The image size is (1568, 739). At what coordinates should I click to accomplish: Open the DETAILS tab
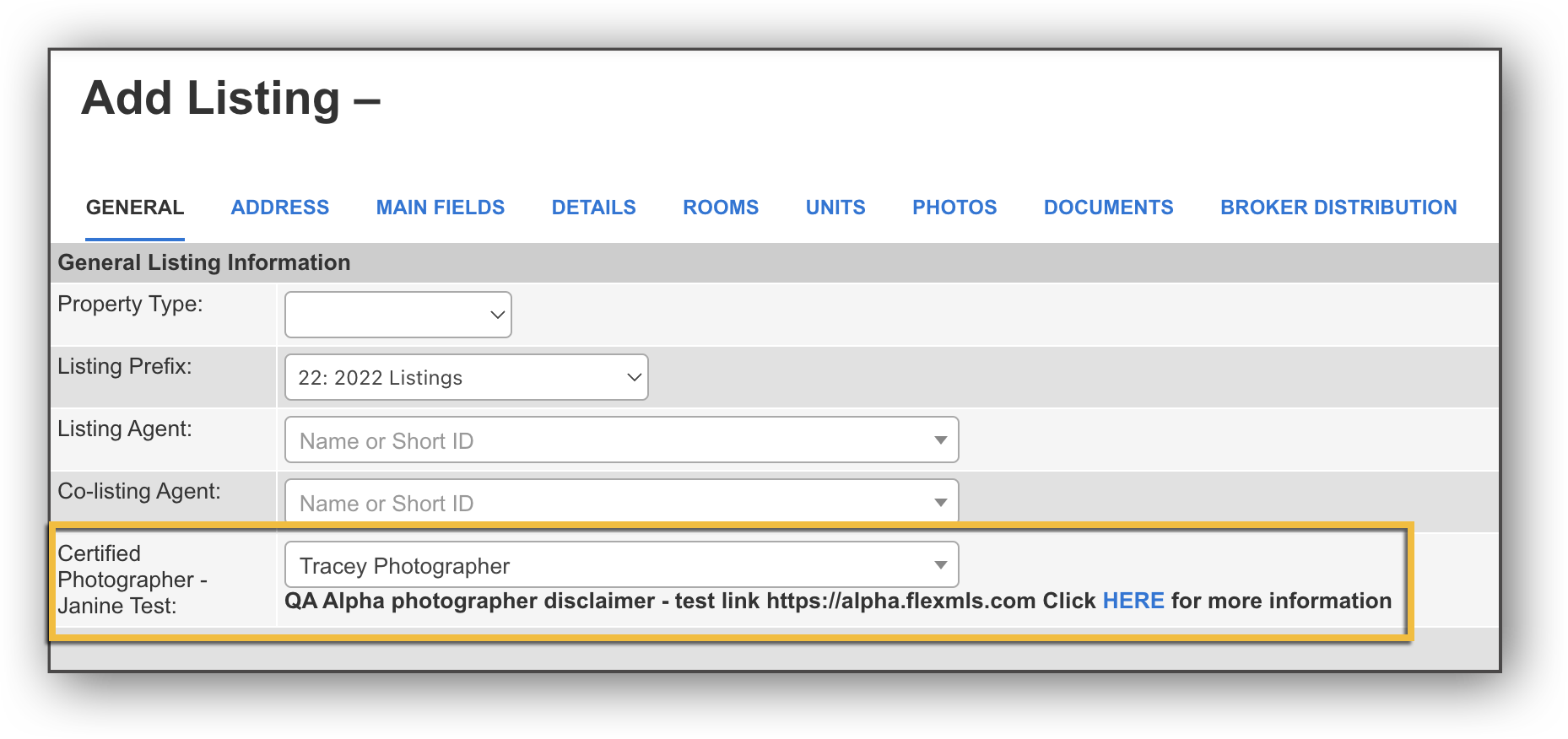(x=594, y=208)
